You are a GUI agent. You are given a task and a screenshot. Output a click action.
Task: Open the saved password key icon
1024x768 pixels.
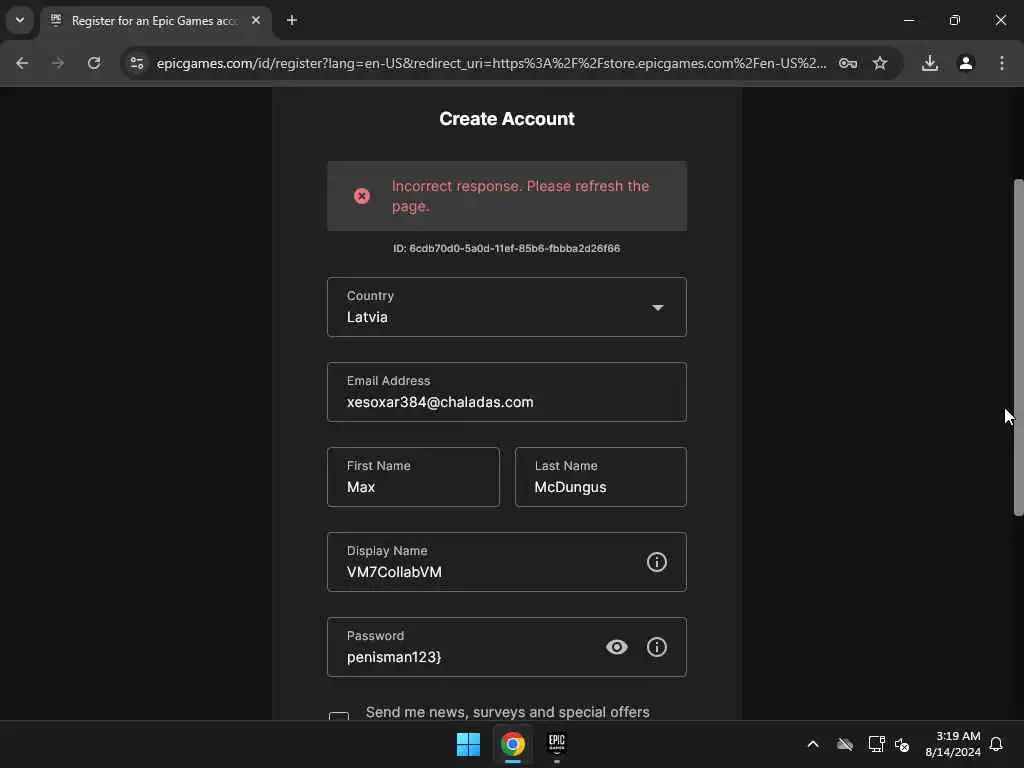(x=848, y=63)
